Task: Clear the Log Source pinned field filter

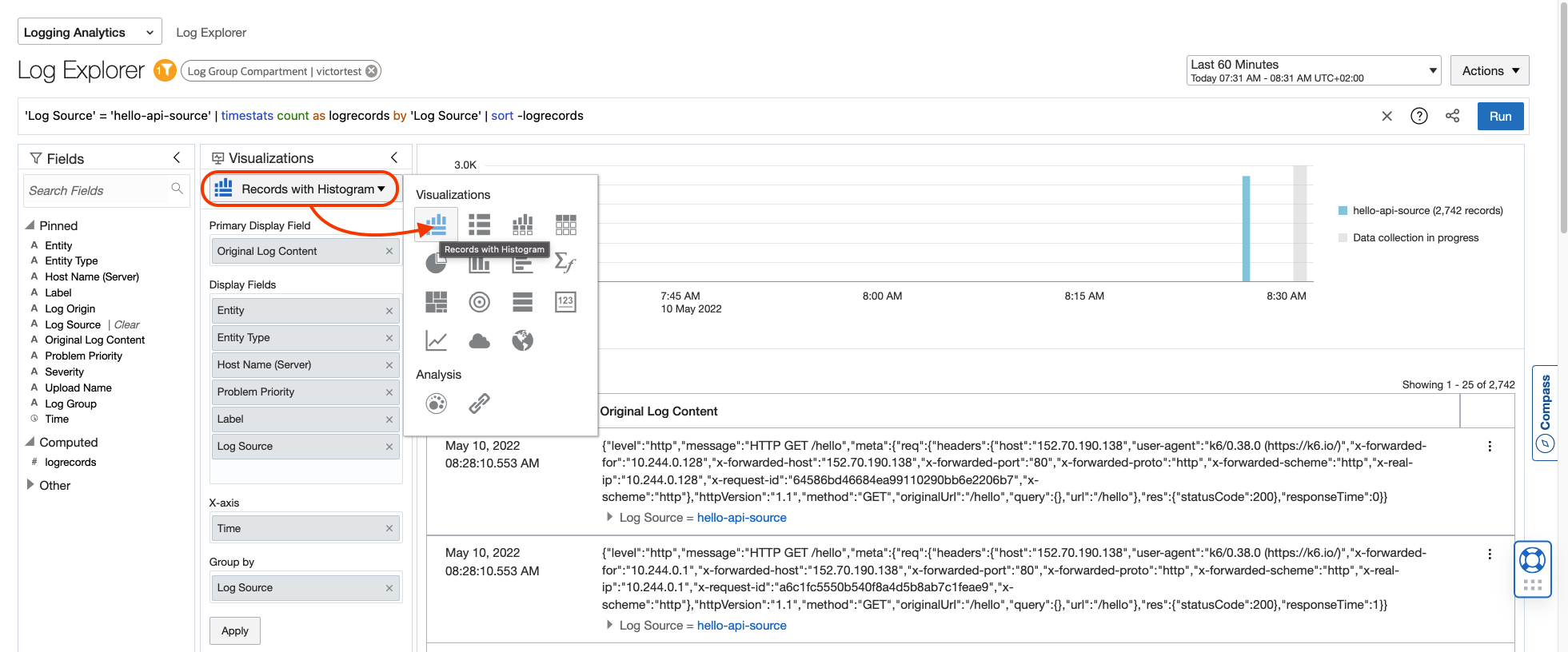Action: click(x=126, y=324)
